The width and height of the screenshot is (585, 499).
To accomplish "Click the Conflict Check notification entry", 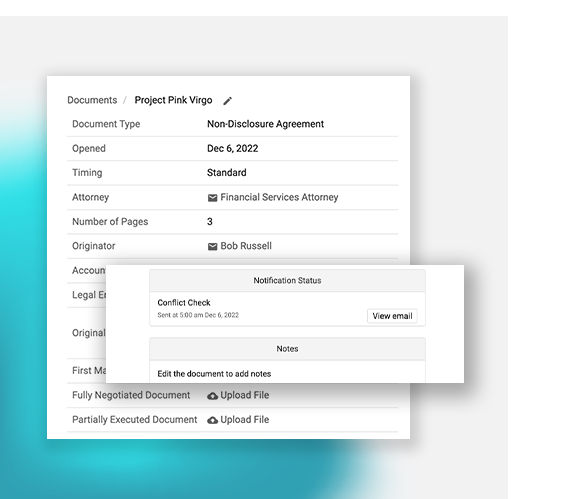I will 184,303.
